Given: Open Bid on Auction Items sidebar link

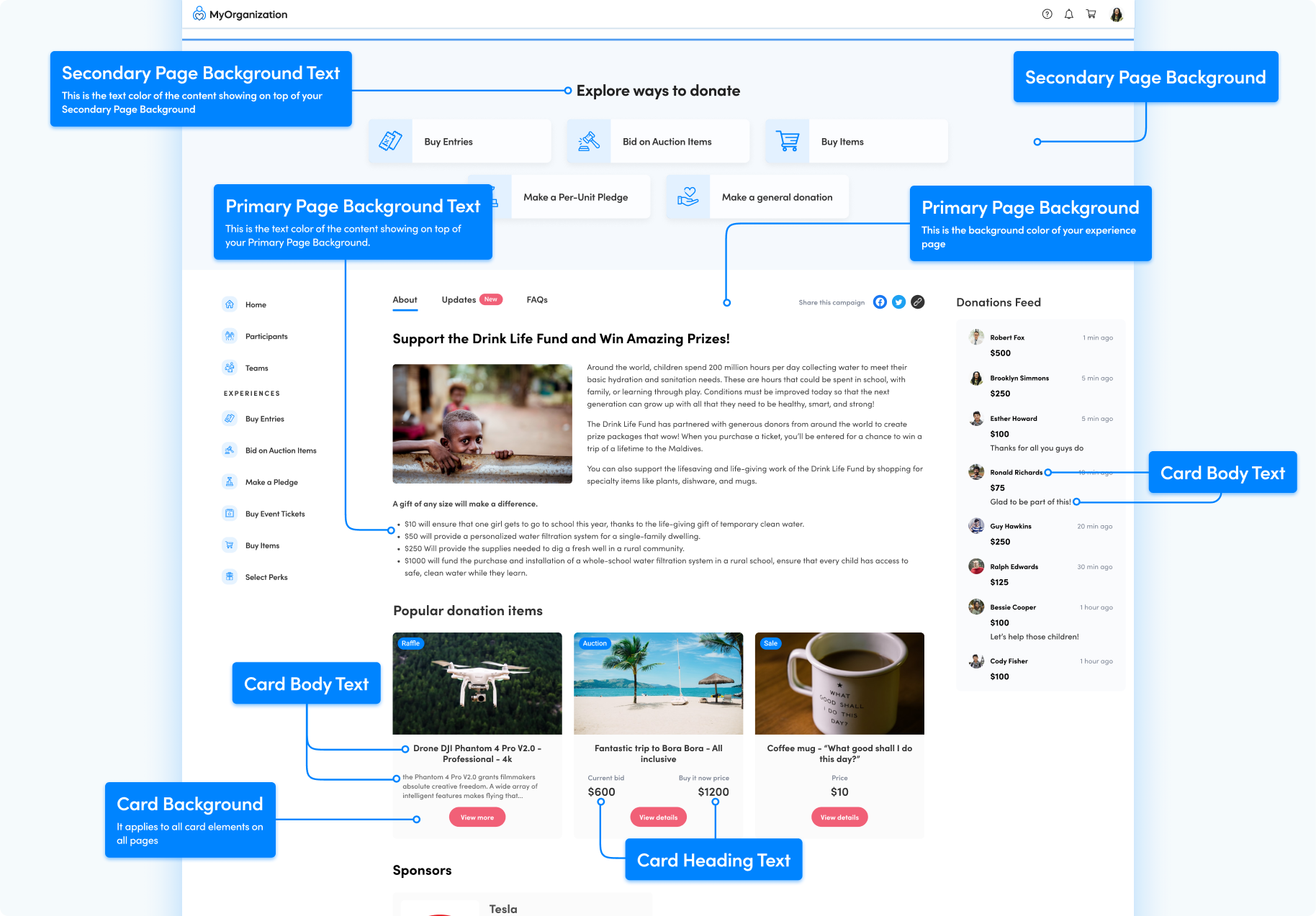Looking at the screenshot, I should point(281,451).
